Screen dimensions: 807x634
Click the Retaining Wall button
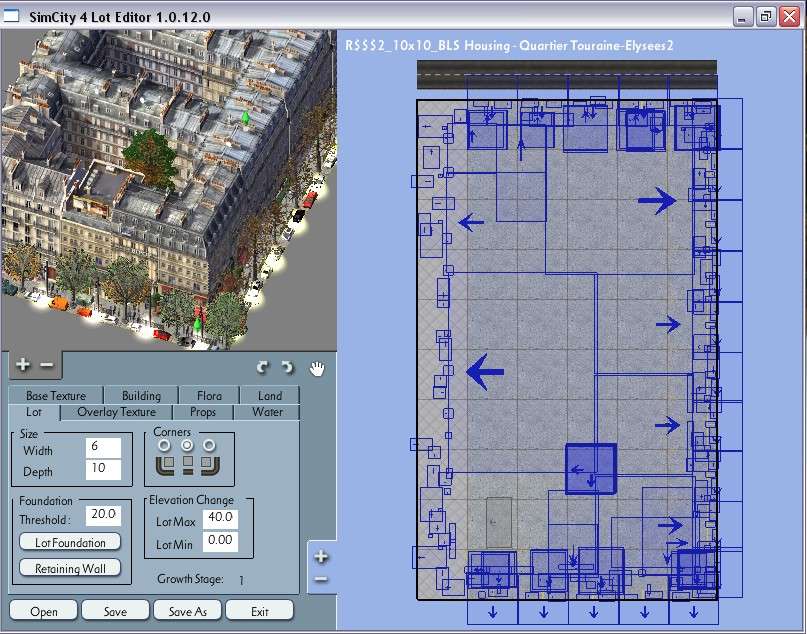[x=70, y=568]
